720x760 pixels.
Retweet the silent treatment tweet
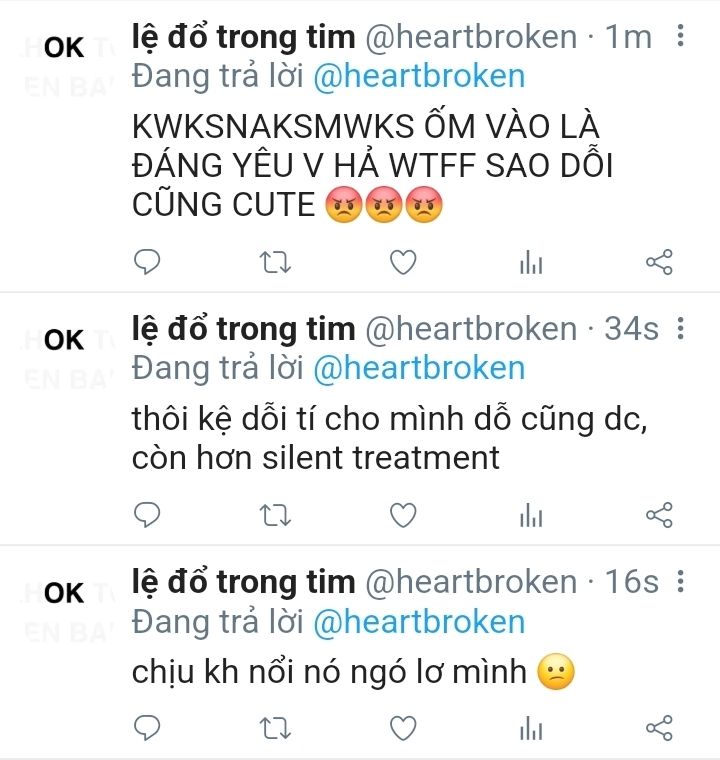coord(275,515)
